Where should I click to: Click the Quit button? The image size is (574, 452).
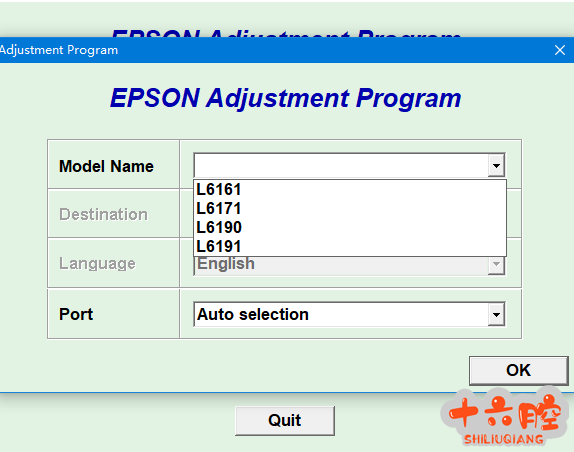285,420
